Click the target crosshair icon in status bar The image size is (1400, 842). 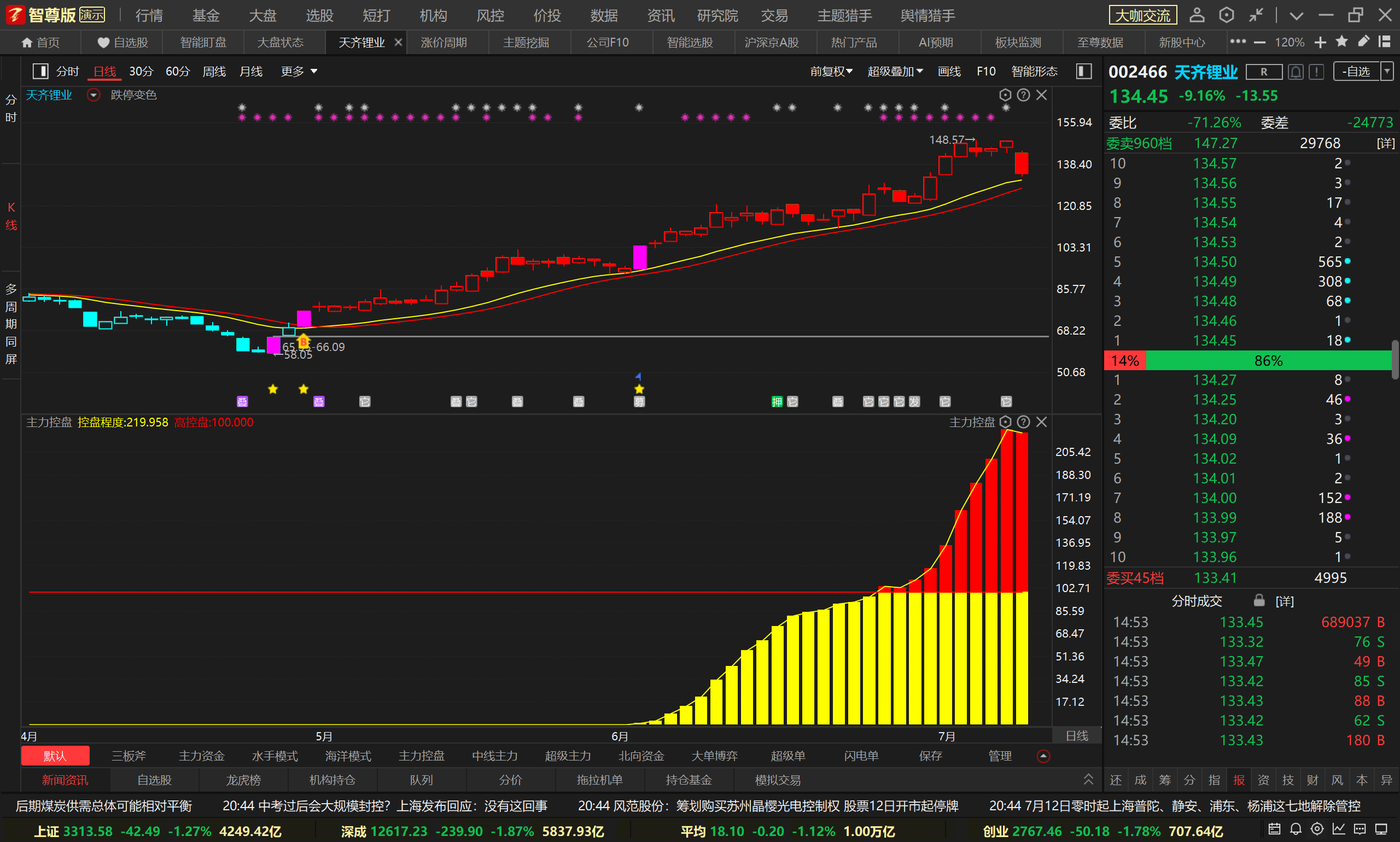tap(1317, 829)
